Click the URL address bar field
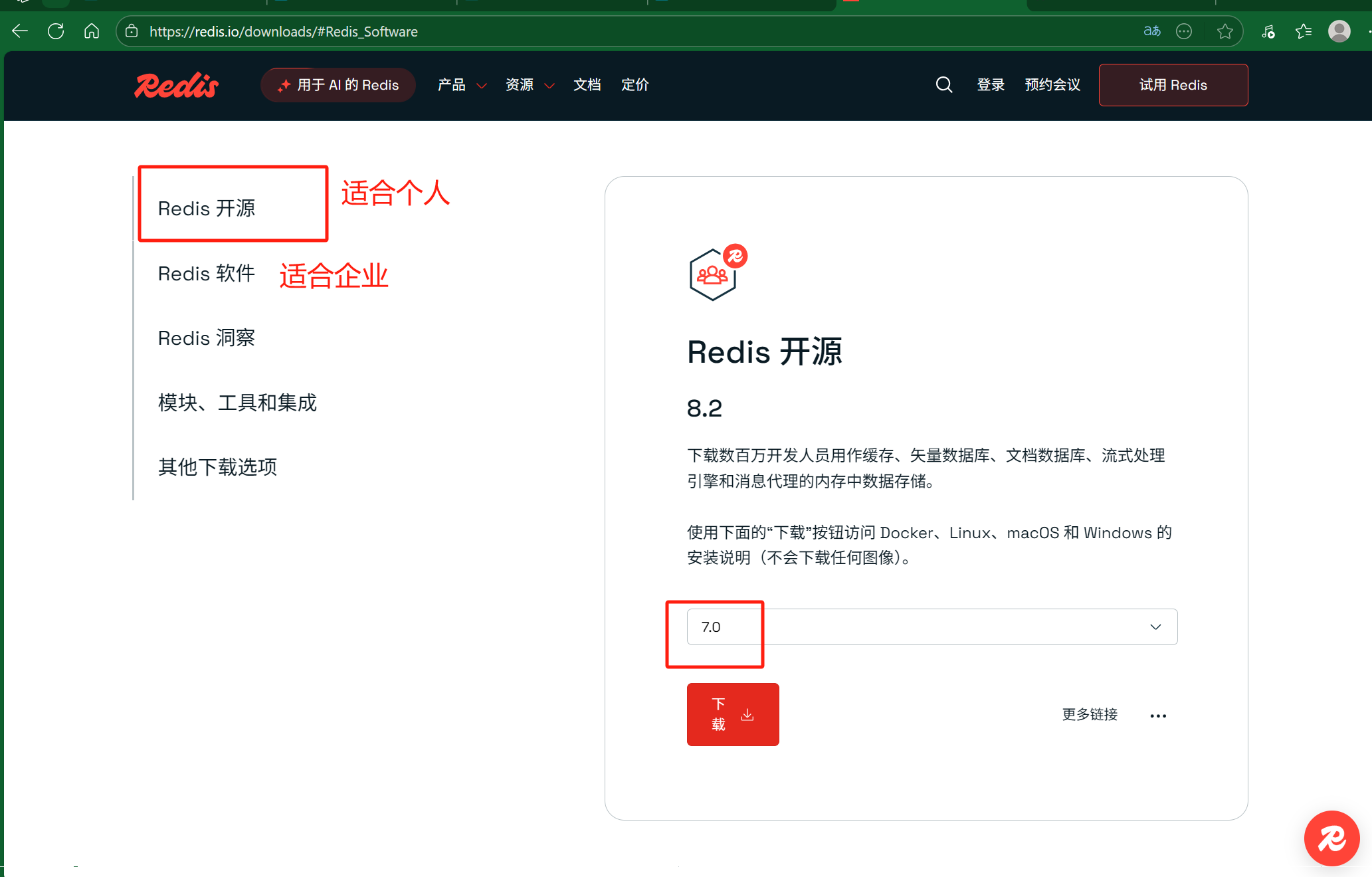 point(598,31)
